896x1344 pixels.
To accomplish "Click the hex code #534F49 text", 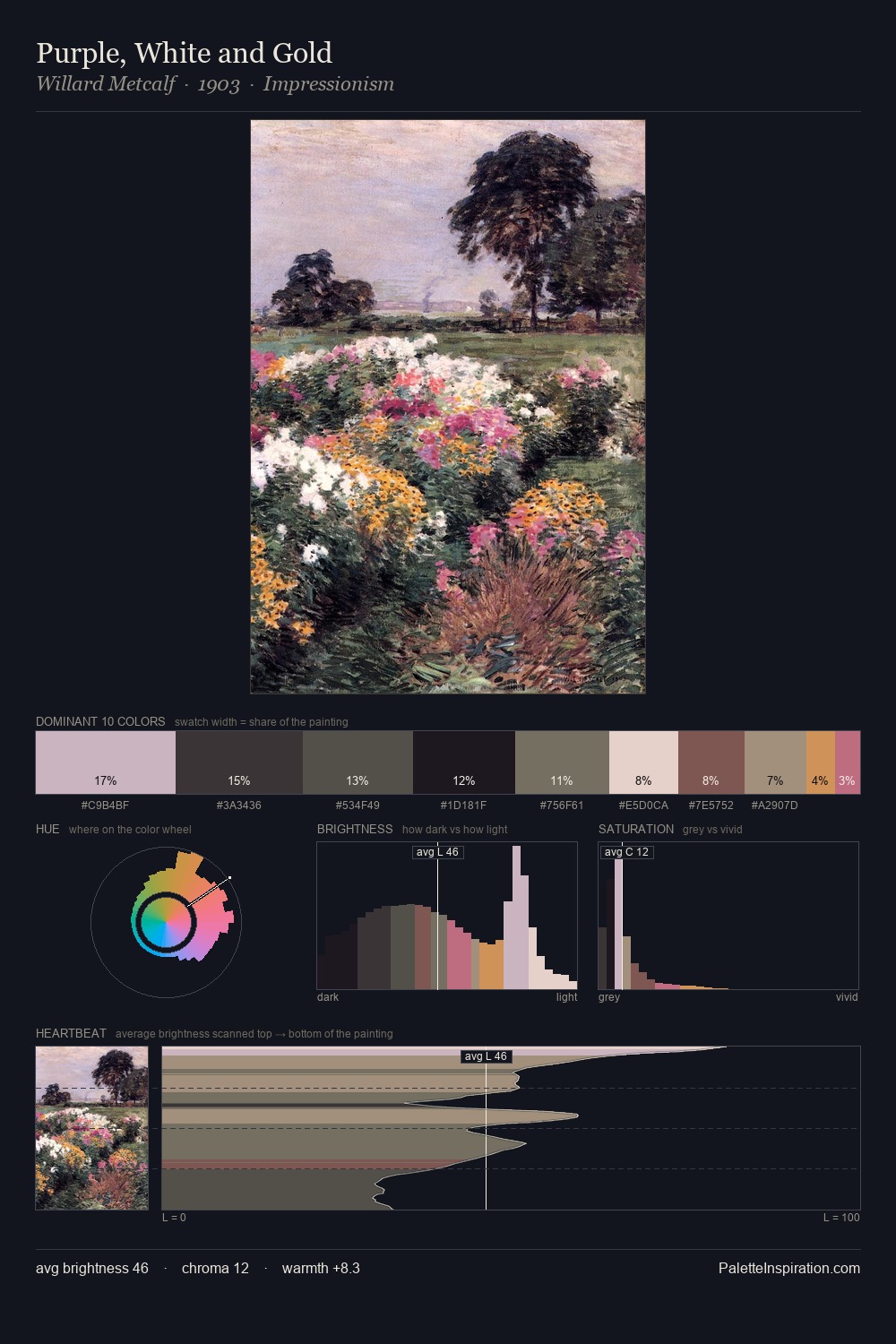I will point(358,806).
